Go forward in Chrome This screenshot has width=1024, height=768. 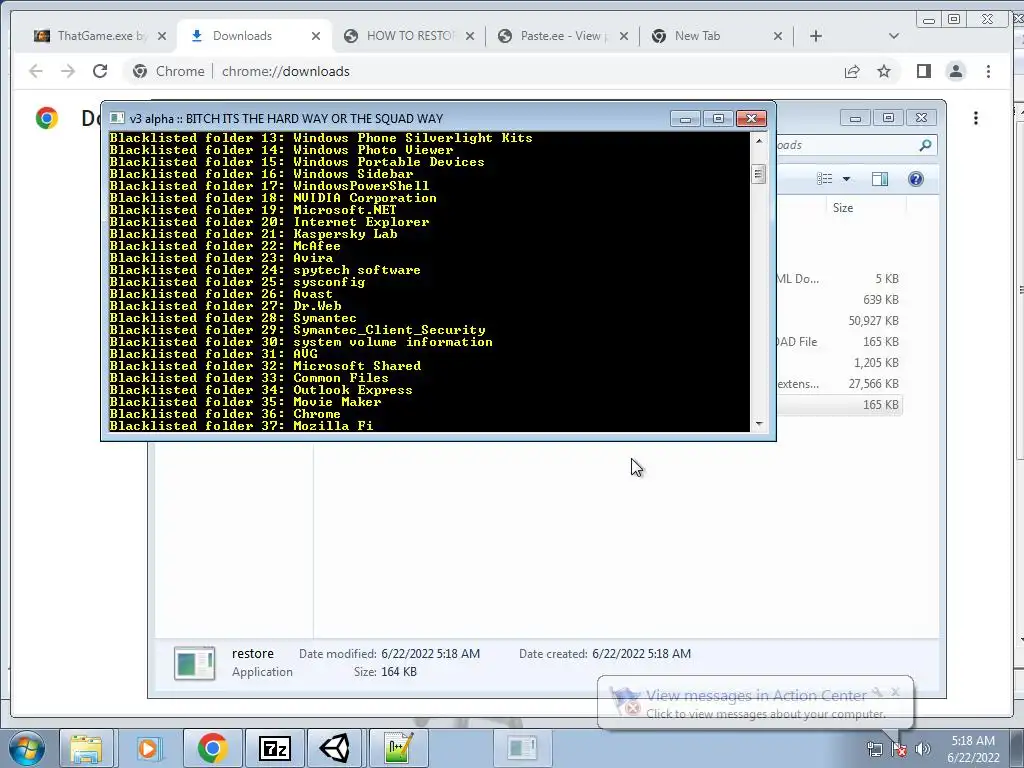68,71
